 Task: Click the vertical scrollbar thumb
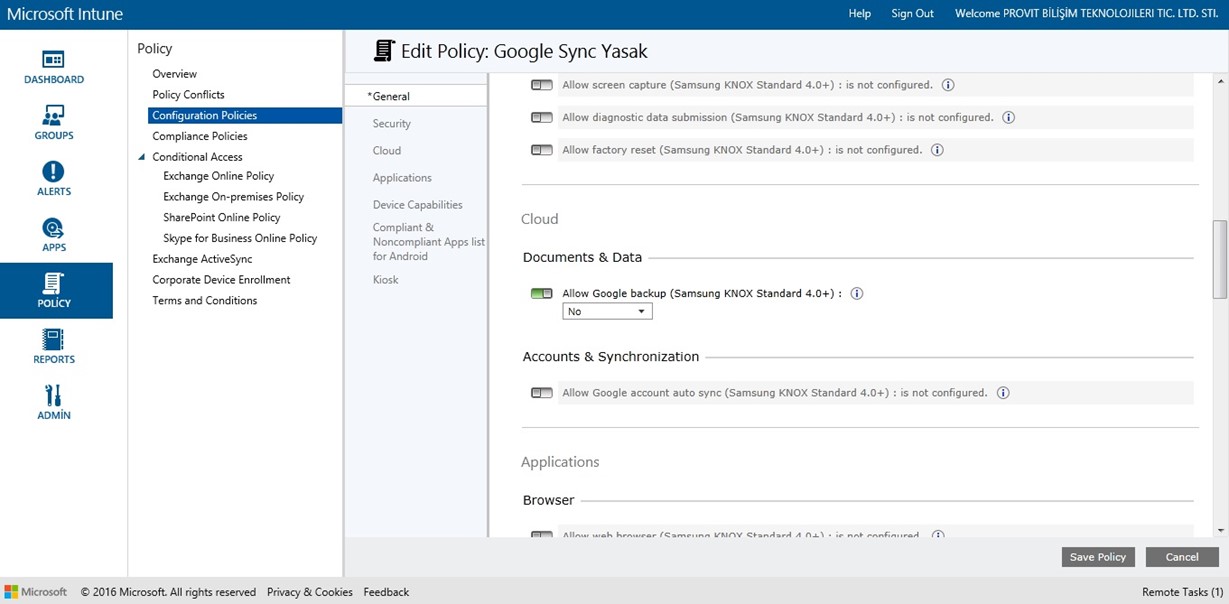pyautogui.click(x=1220, y=259)
